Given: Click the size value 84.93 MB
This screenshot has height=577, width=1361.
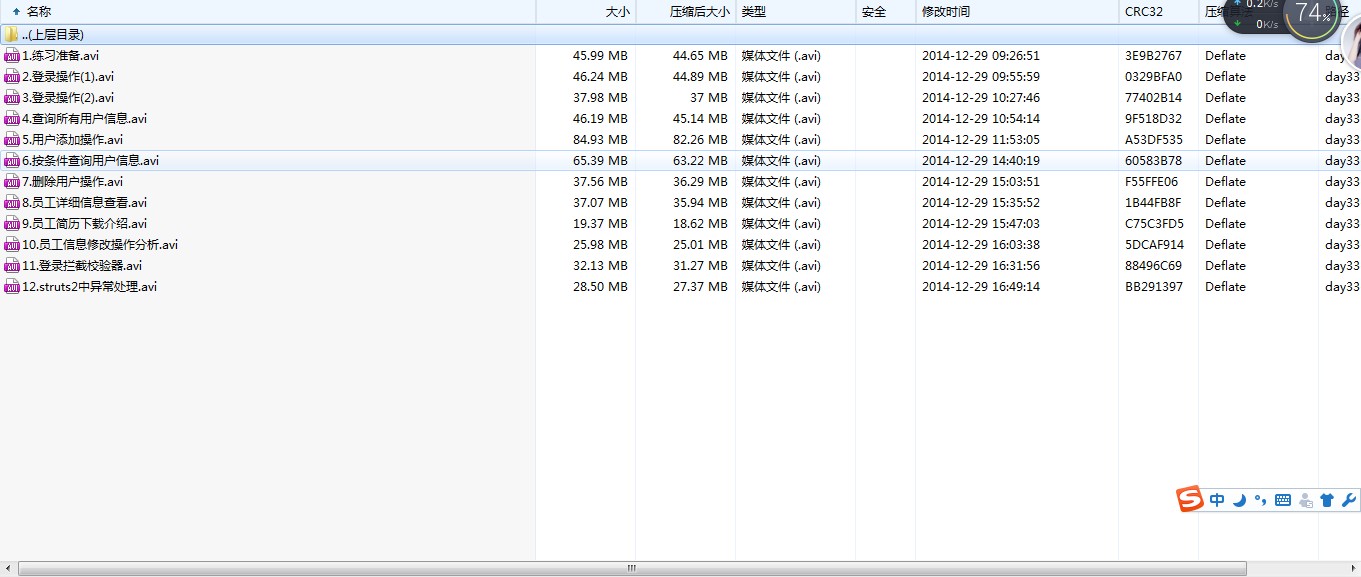Looking at the screenshot, I should pyautogui.click(x=600, y=140).
